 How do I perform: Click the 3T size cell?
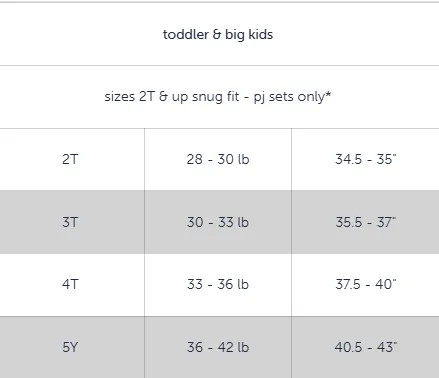pos(70,222)
